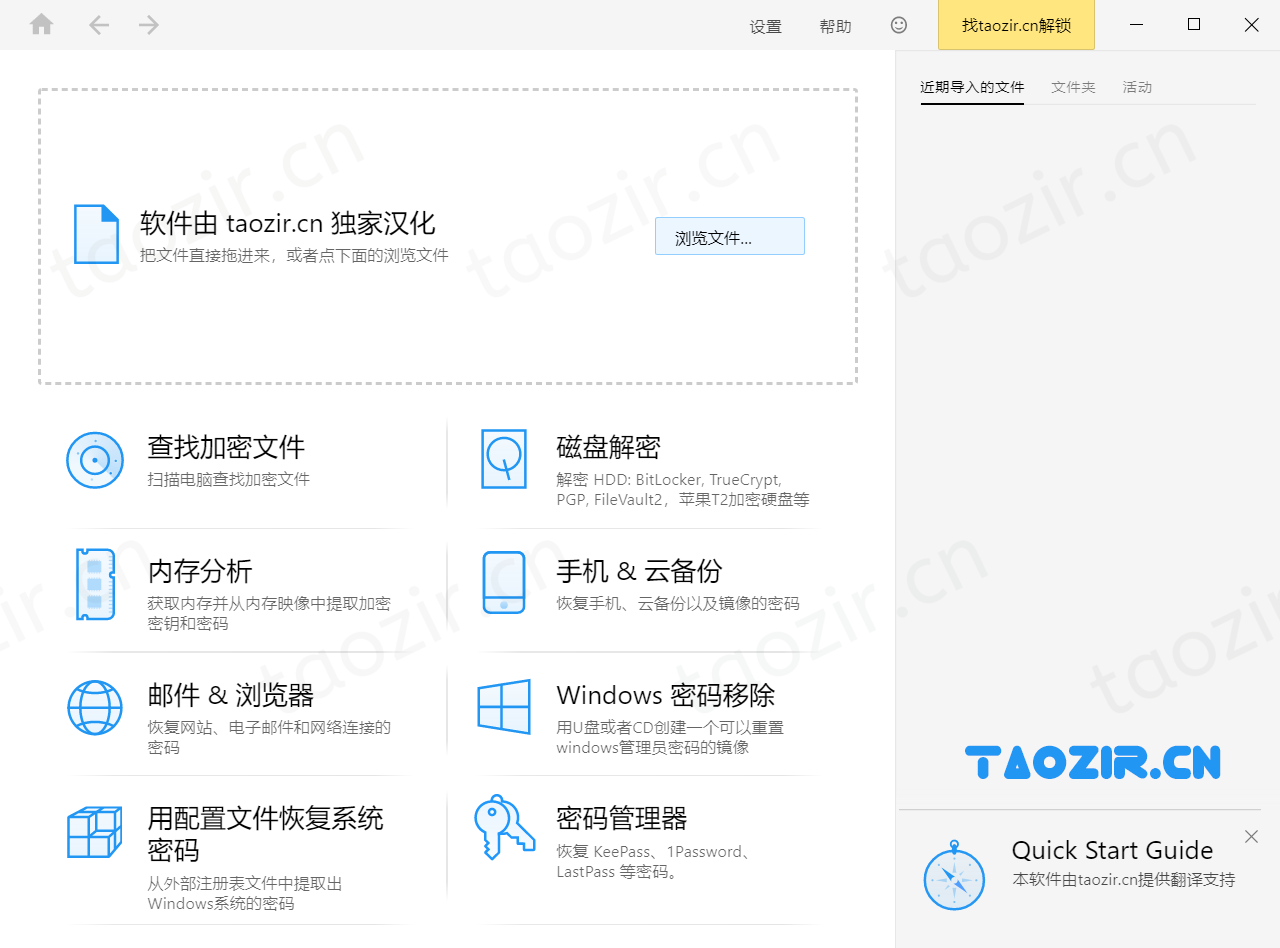Open the Quick Start Guide compass icon
Screen dimensions: 1280x948
(955, 872)
